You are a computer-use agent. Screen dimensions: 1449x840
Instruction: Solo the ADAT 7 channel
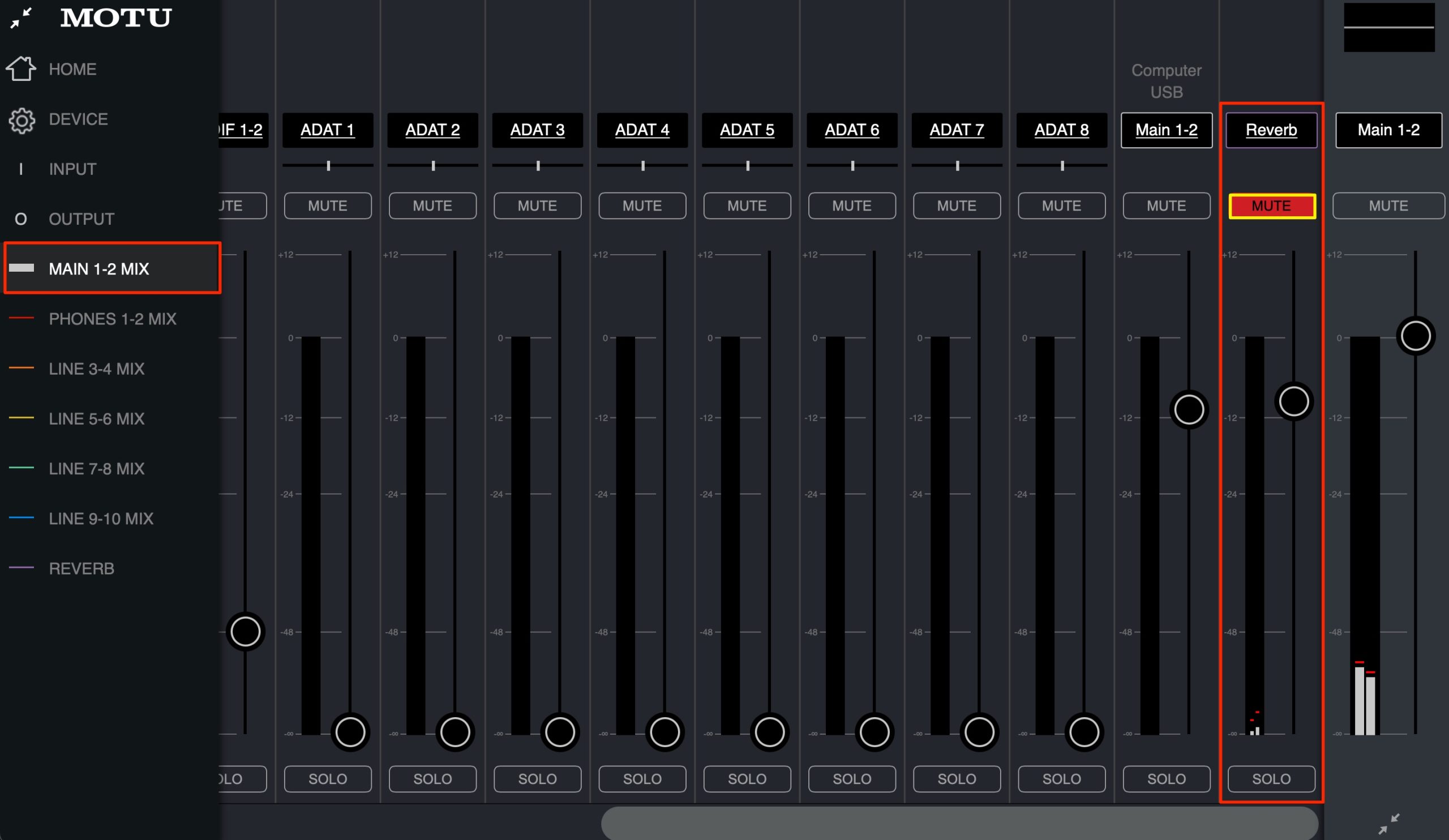(957, 779)
